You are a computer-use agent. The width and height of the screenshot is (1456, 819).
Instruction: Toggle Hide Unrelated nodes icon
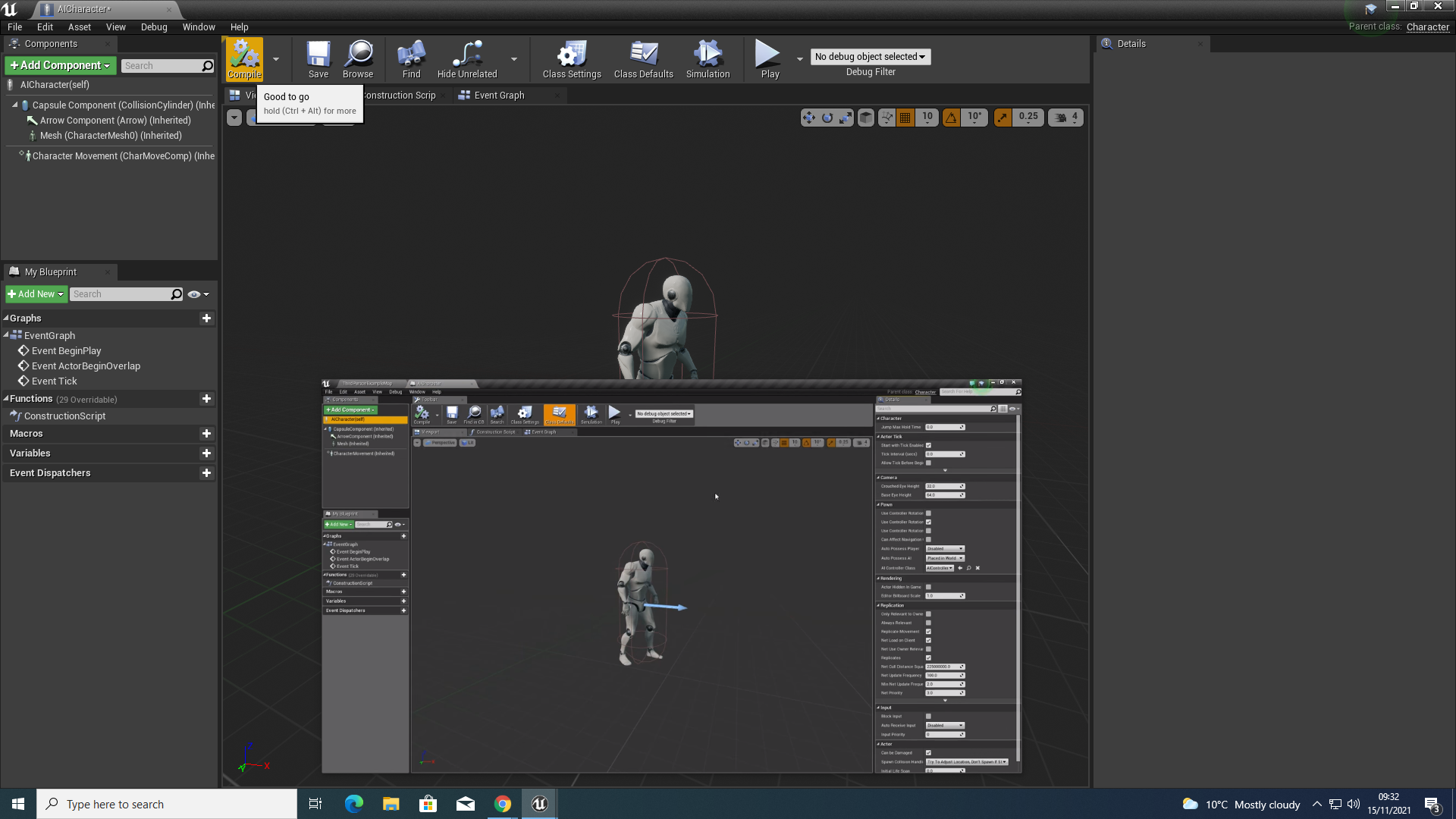pos(467,59)
